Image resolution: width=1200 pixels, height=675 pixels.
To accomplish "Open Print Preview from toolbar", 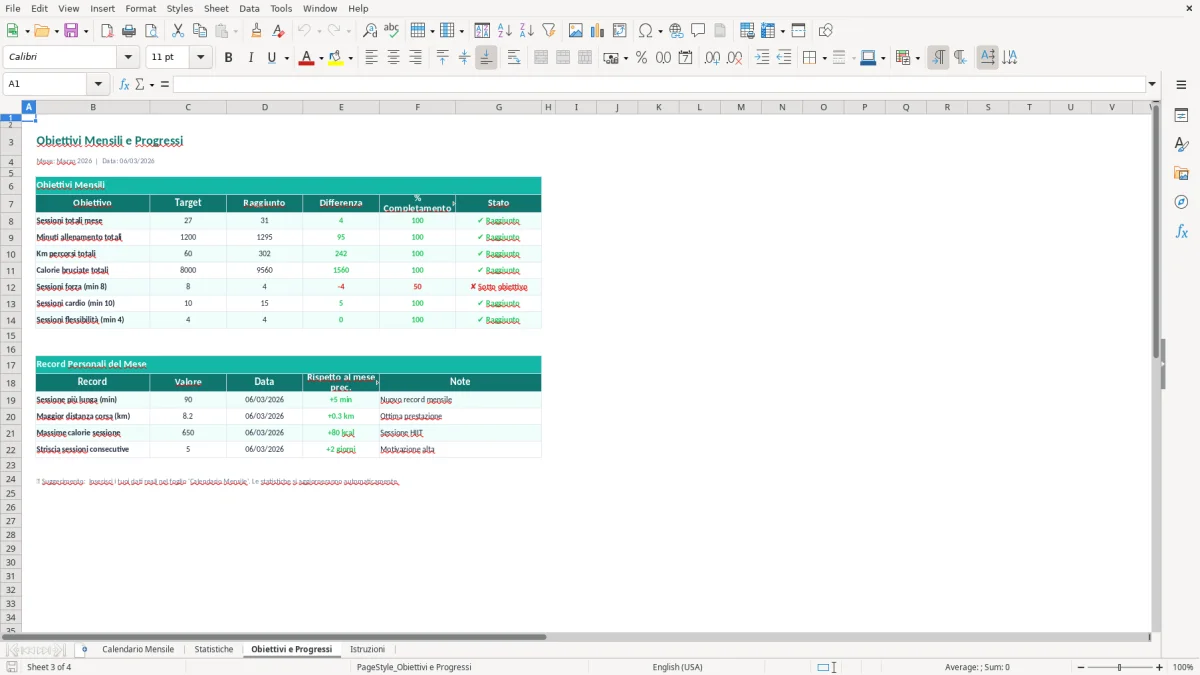I will [x=151, y=31].
